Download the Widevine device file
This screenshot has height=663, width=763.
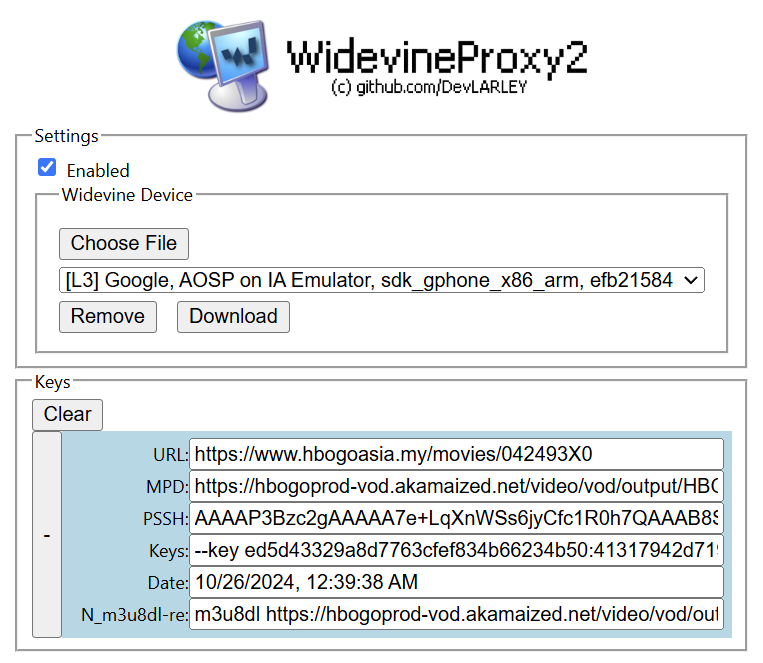[x=233, y=316]
